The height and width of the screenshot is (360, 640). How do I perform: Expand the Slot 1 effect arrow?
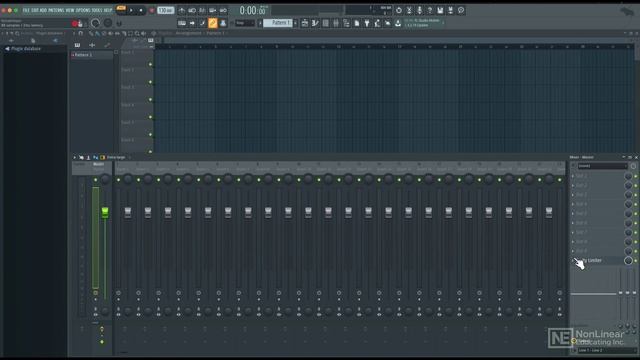[x=573, y=176]
